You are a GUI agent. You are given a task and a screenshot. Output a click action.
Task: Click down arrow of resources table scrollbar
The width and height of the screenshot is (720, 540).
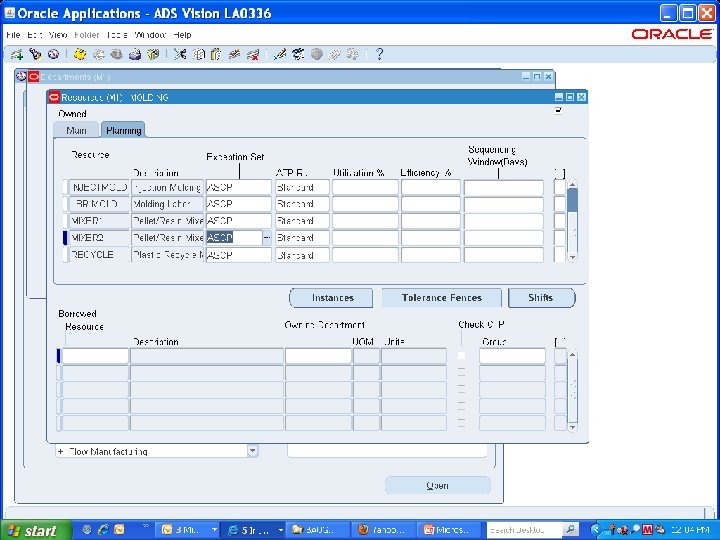pos(572,258)
